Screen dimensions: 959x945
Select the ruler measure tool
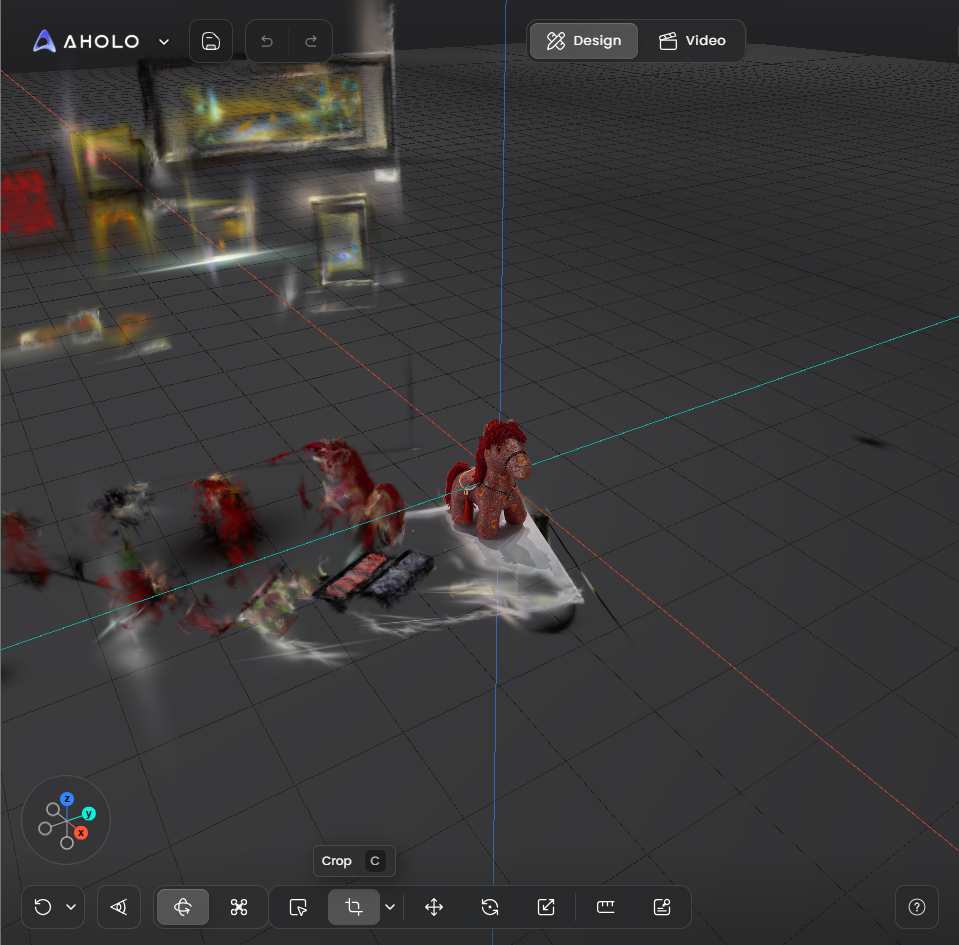[605, 906]
